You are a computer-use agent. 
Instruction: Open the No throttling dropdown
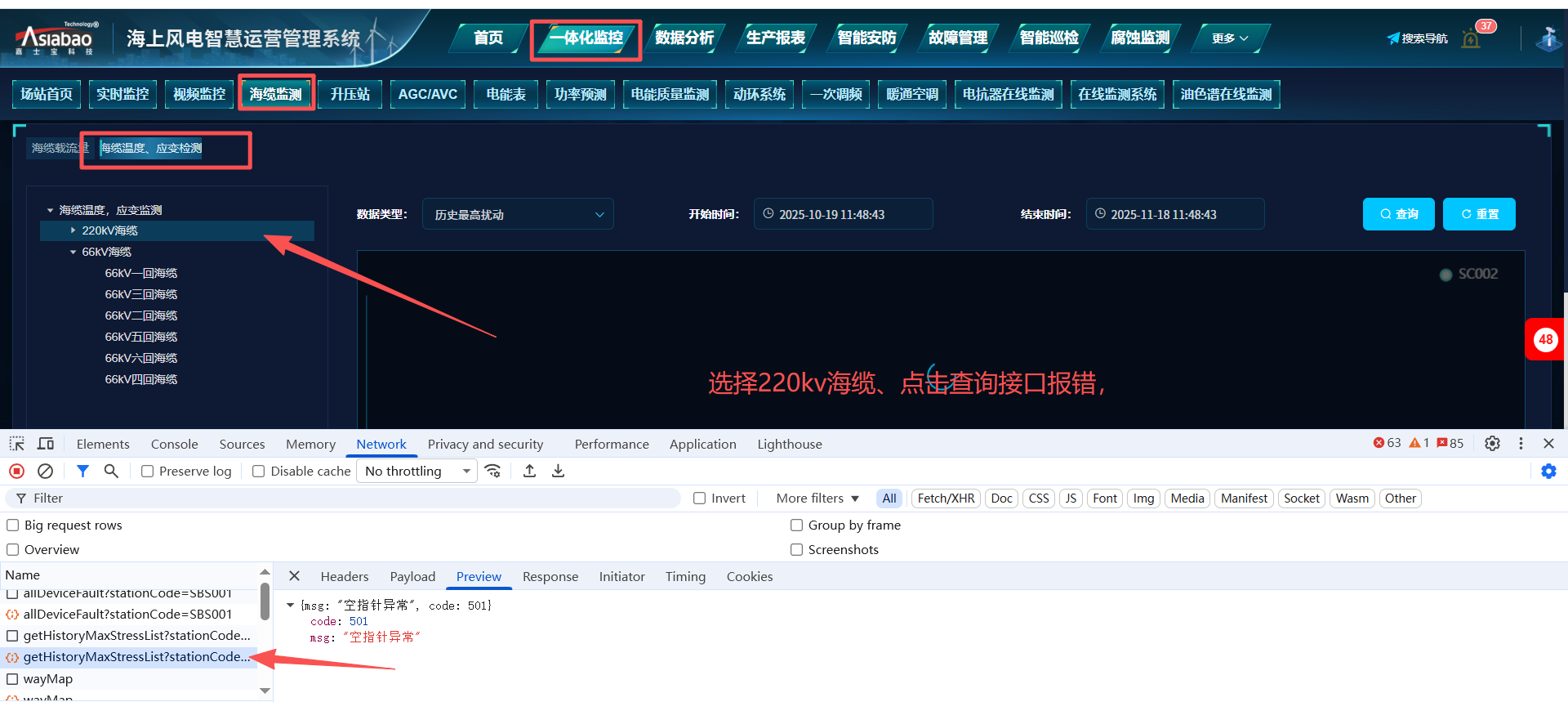416,471
